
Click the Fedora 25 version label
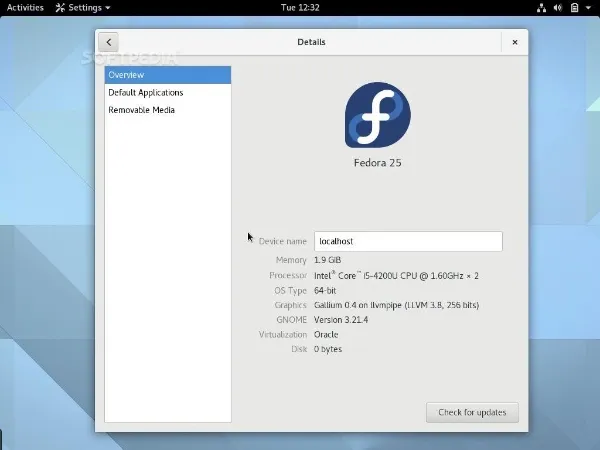tap(377, 162)
